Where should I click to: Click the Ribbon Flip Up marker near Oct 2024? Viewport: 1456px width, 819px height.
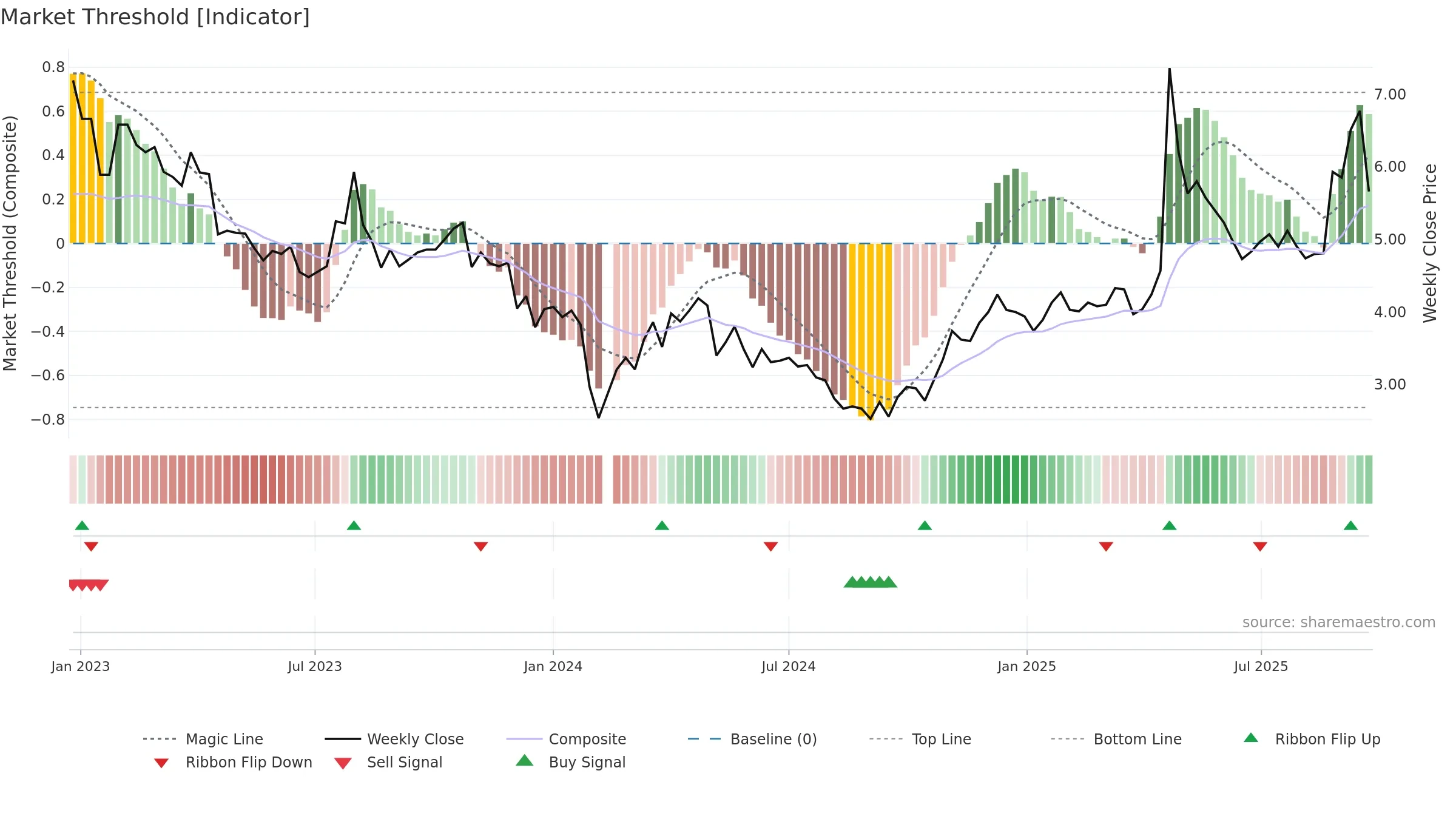925,525
